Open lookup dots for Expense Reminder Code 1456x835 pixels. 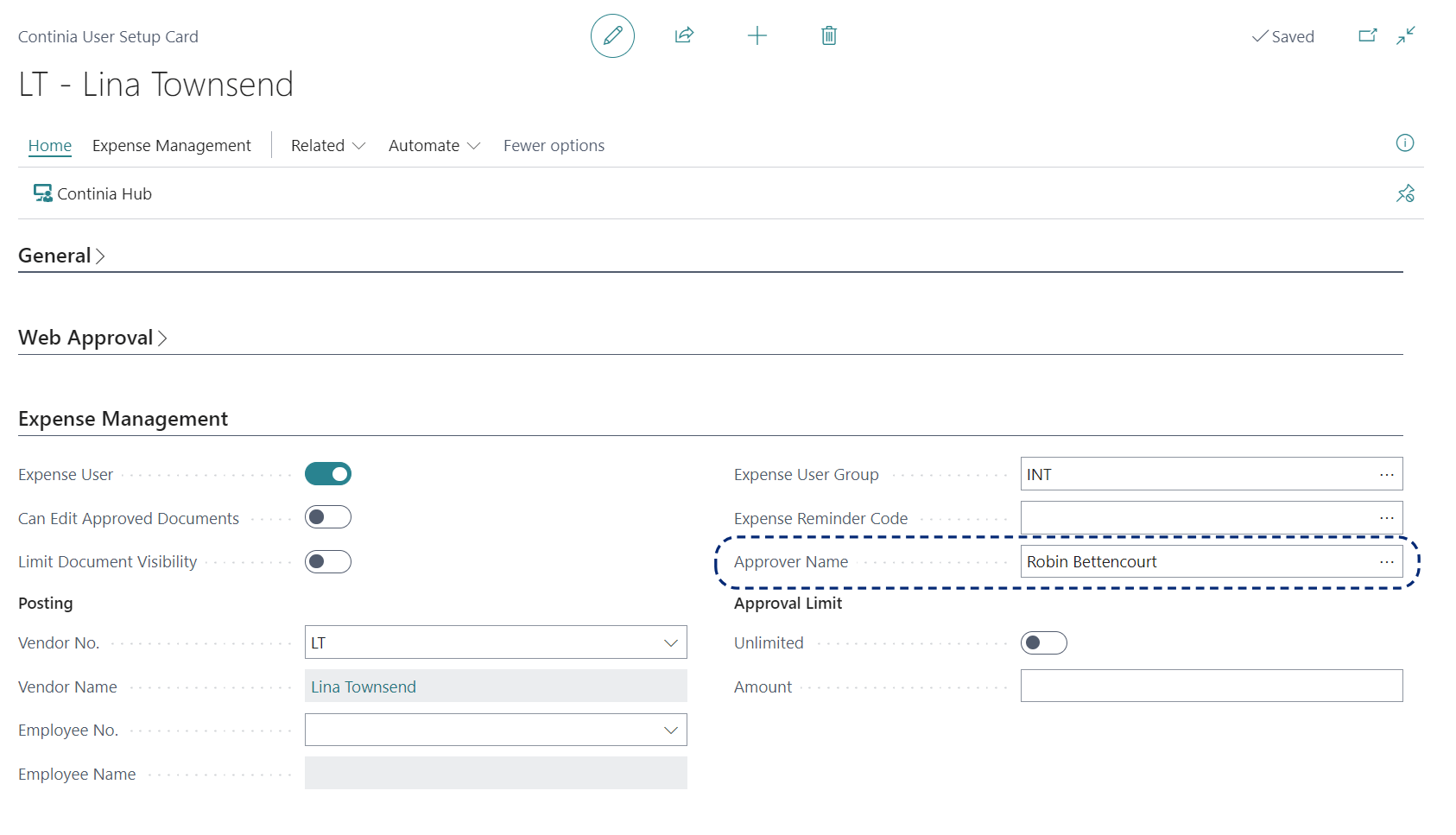tap(1387, 518)
